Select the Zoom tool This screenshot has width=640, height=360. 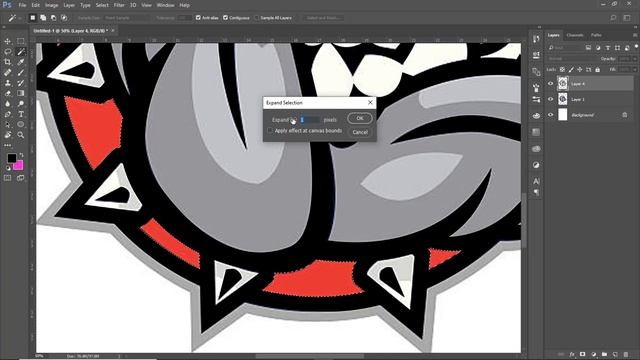click(20, 135)
